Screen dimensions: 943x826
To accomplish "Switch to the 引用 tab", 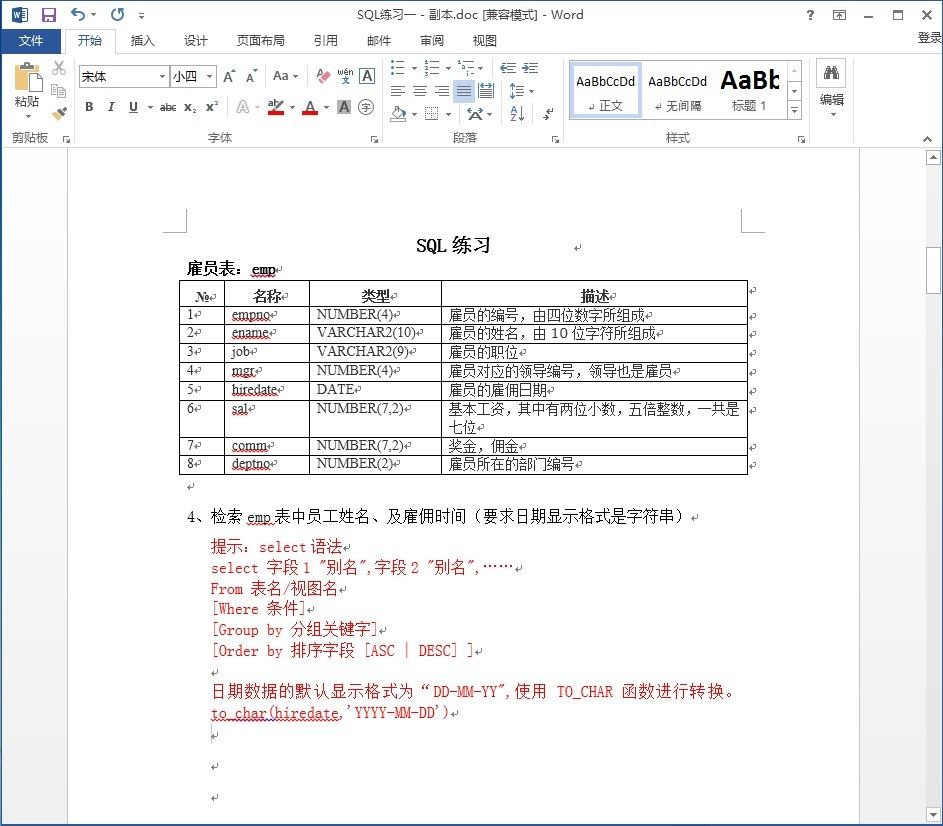I will (x=325, y=41).
